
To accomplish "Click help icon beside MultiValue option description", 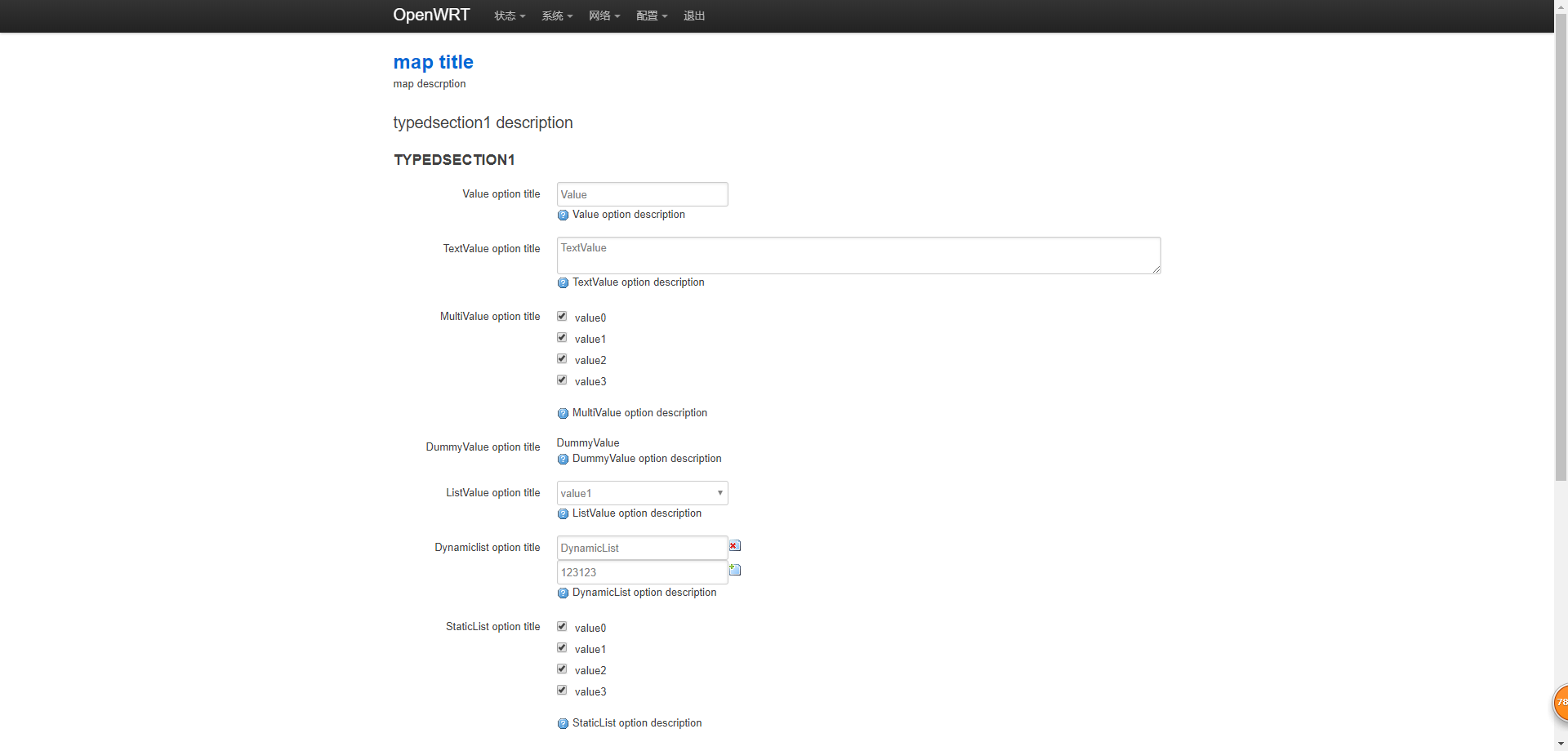I will 563,414.
